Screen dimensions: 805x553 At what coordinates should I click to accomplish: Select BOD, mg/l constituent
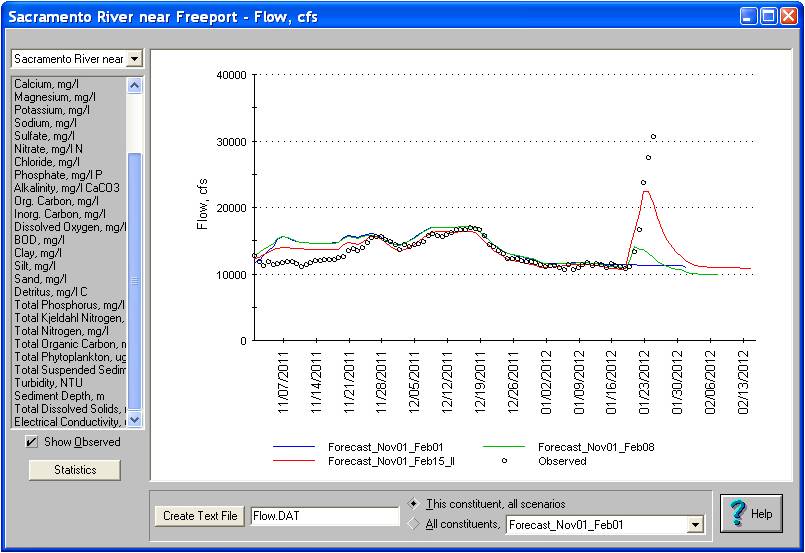click(40, 240)
